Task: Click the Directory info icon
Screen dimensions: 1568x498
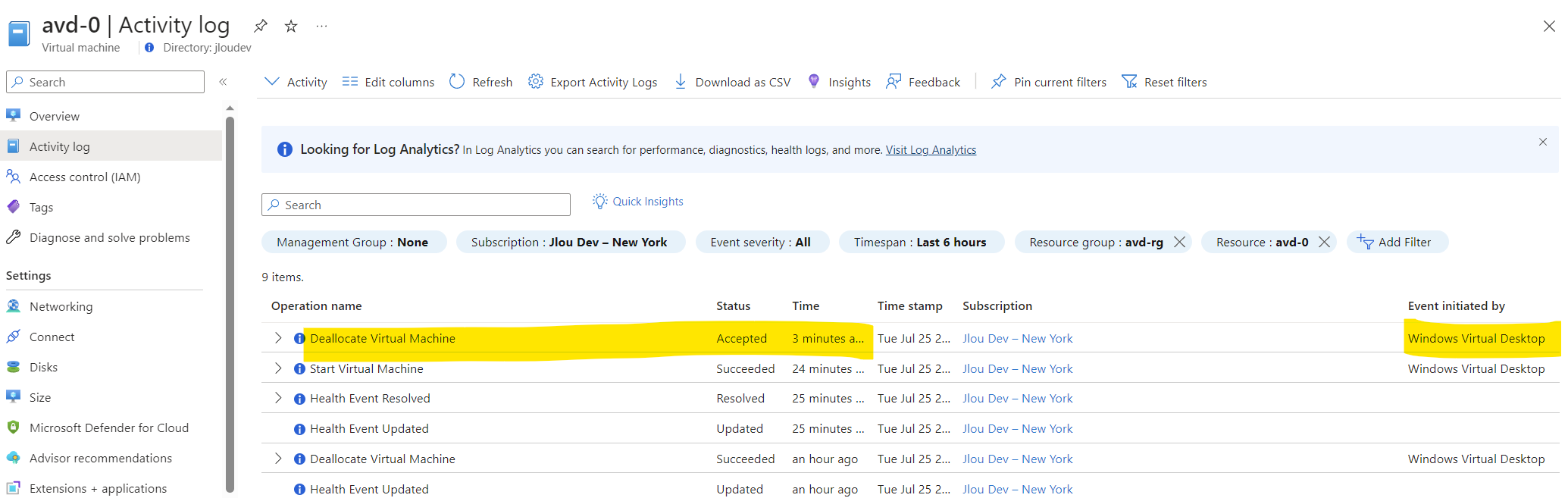Action: (x=149, y=48)
